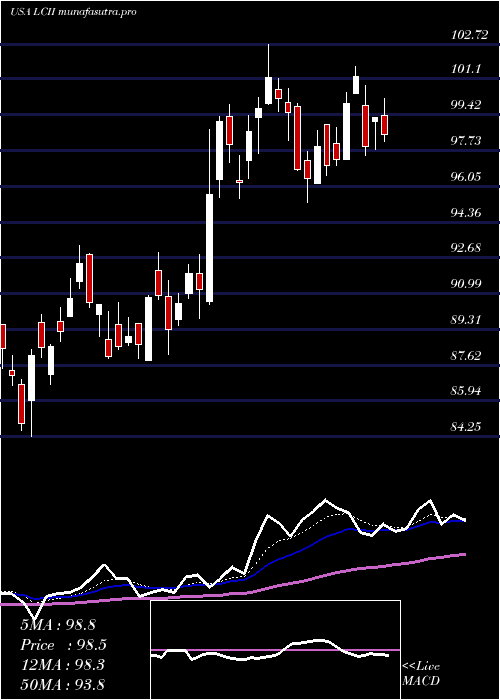
Task: Select the 101.1 price axis label
Action: pos(466,69)
